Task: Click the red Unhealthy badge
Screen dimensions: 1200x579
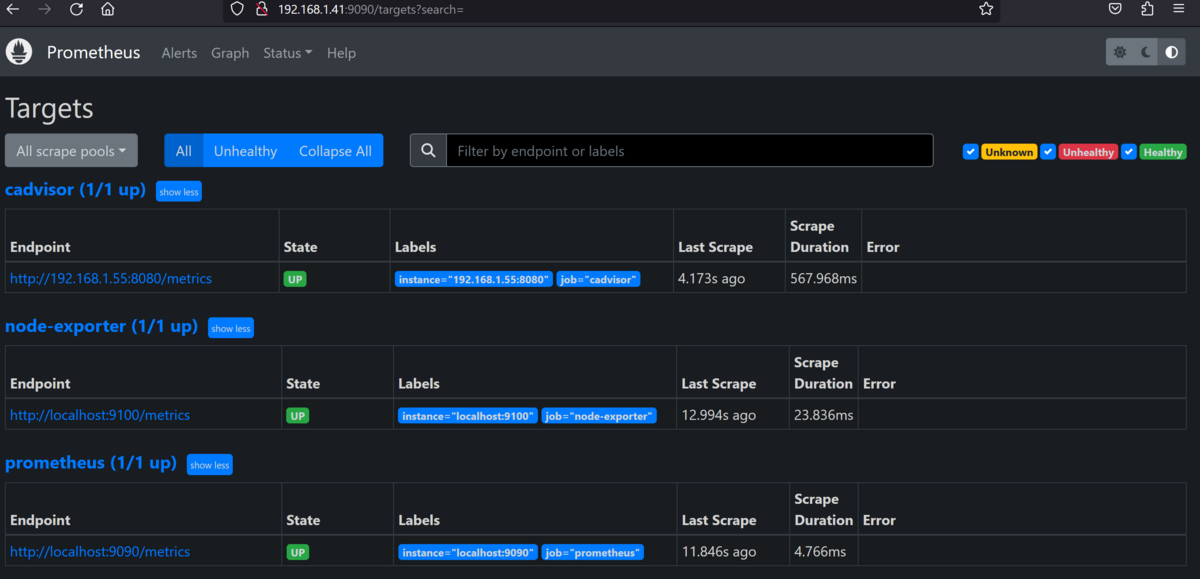Action: tap(1088, 152)
